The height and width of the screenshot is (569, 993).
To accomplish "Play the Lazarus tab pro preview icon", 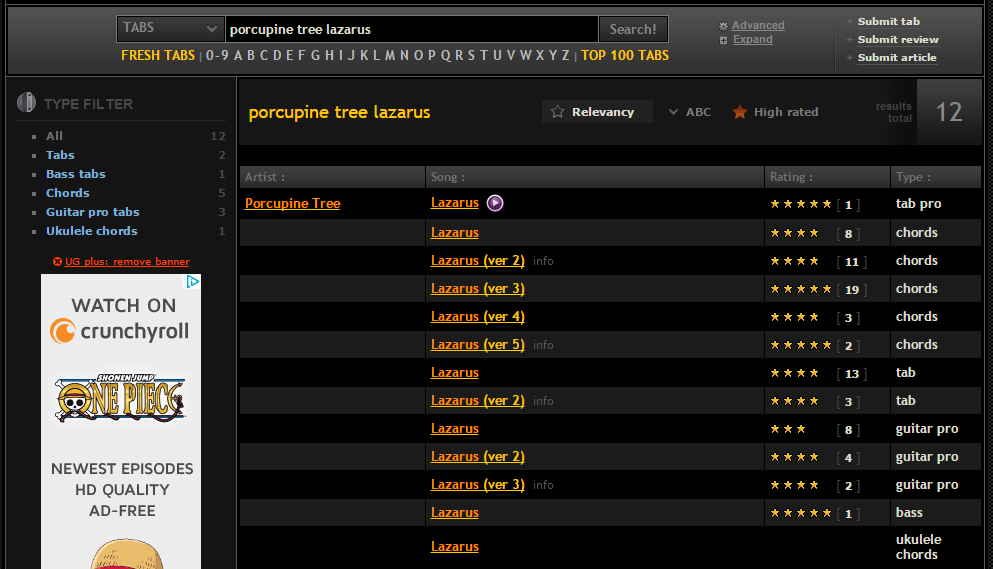I will (x=495, y=203).
